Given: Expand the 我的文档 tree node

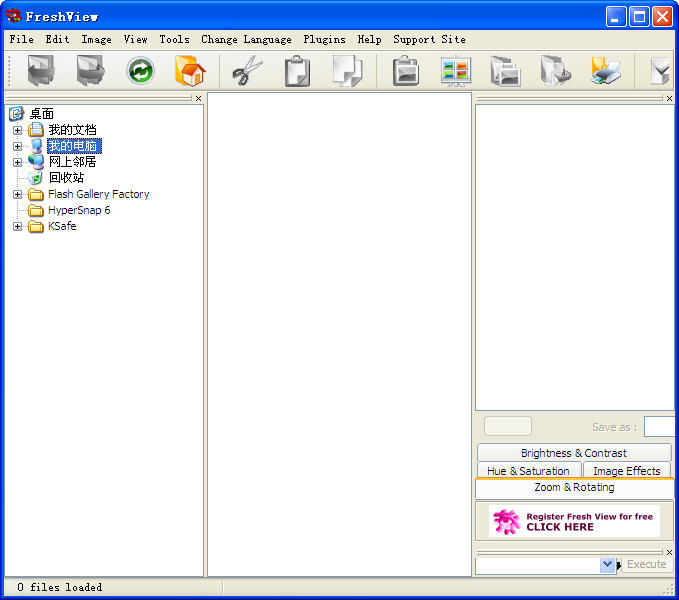Looking at the screenshot, I should click(x=17, y=130).
